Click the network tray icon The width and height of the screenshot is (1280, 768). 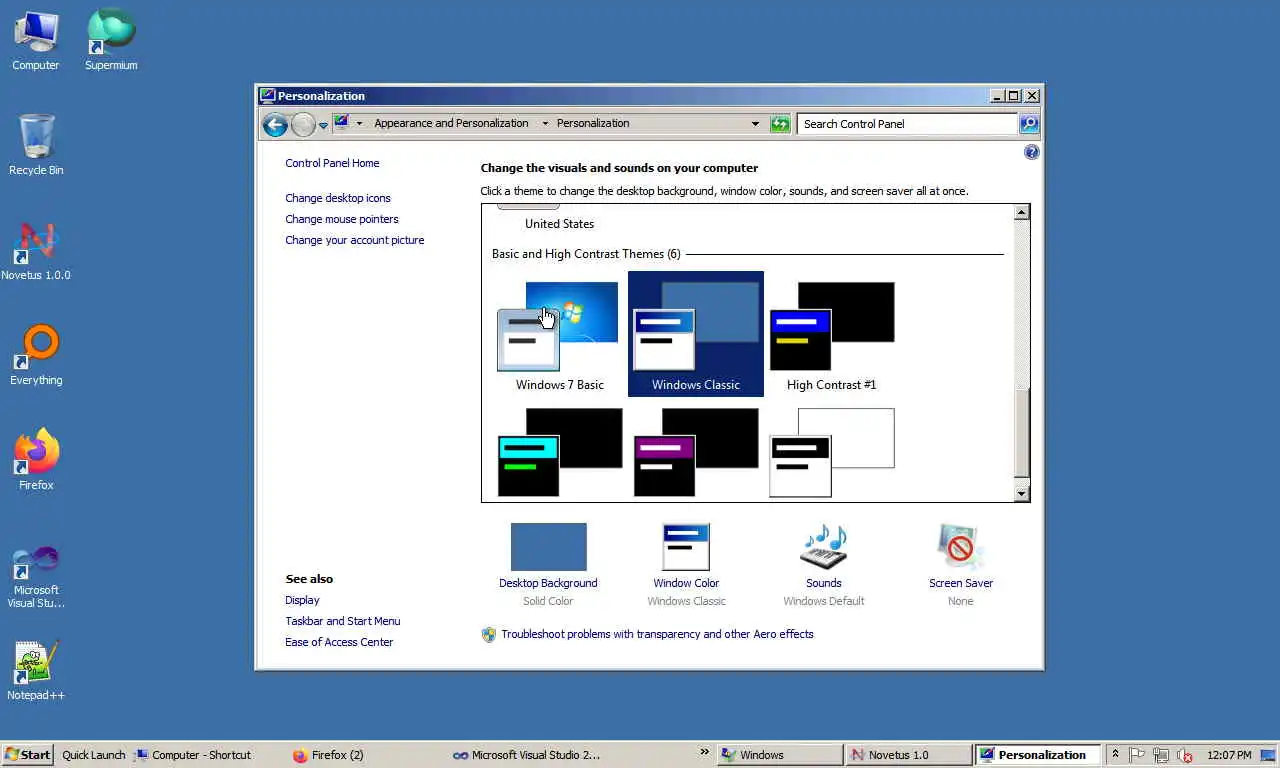[1161, 755]
